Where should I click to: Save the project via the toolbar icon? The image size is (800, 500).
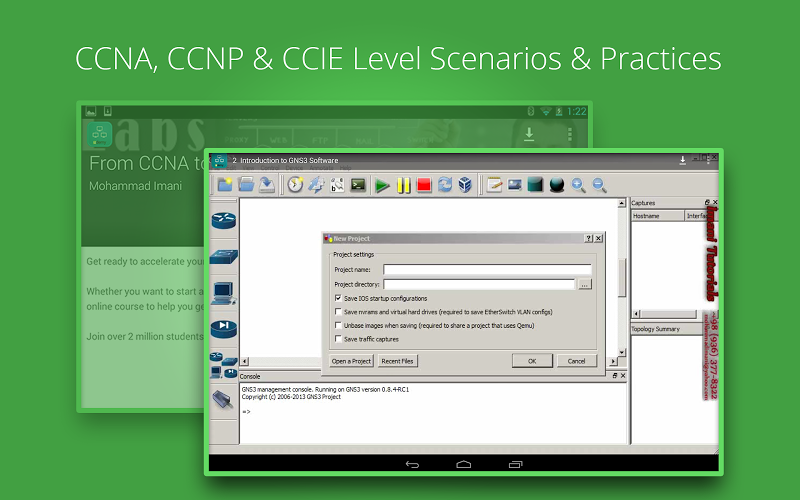(267, 184)
